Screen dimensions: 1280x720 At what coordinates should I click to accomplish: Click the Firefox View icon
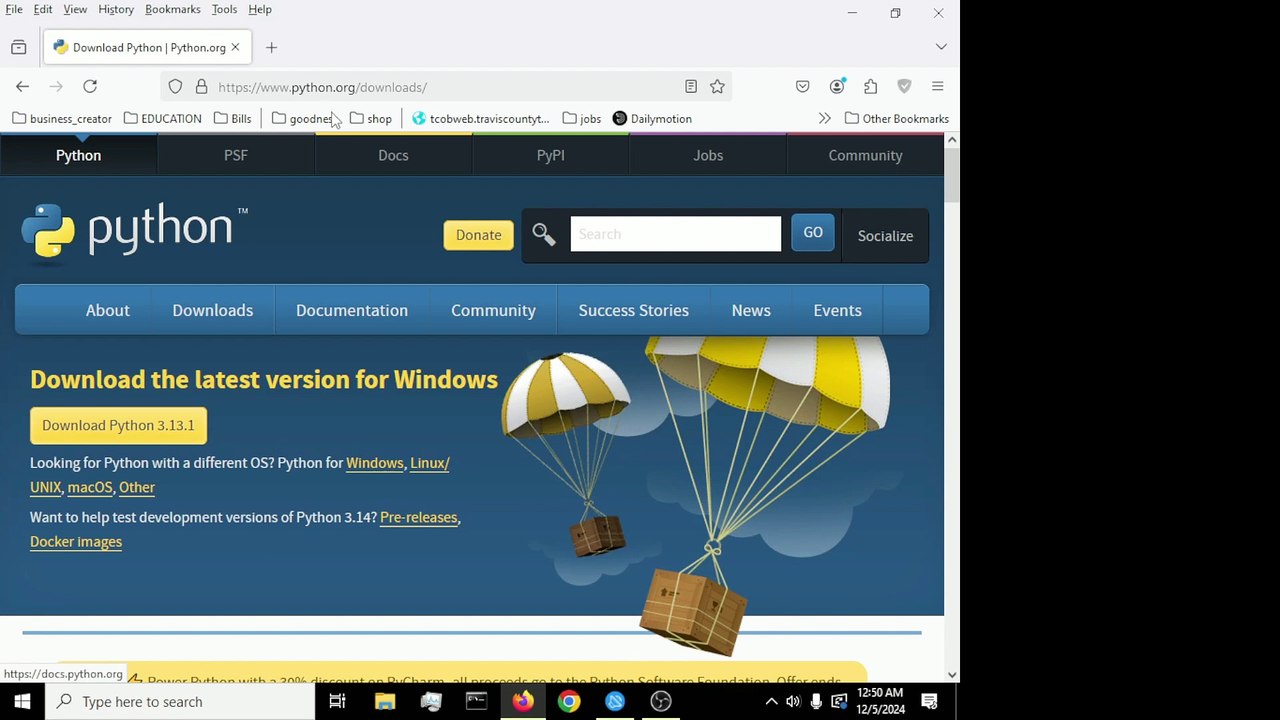pos(18,47)
